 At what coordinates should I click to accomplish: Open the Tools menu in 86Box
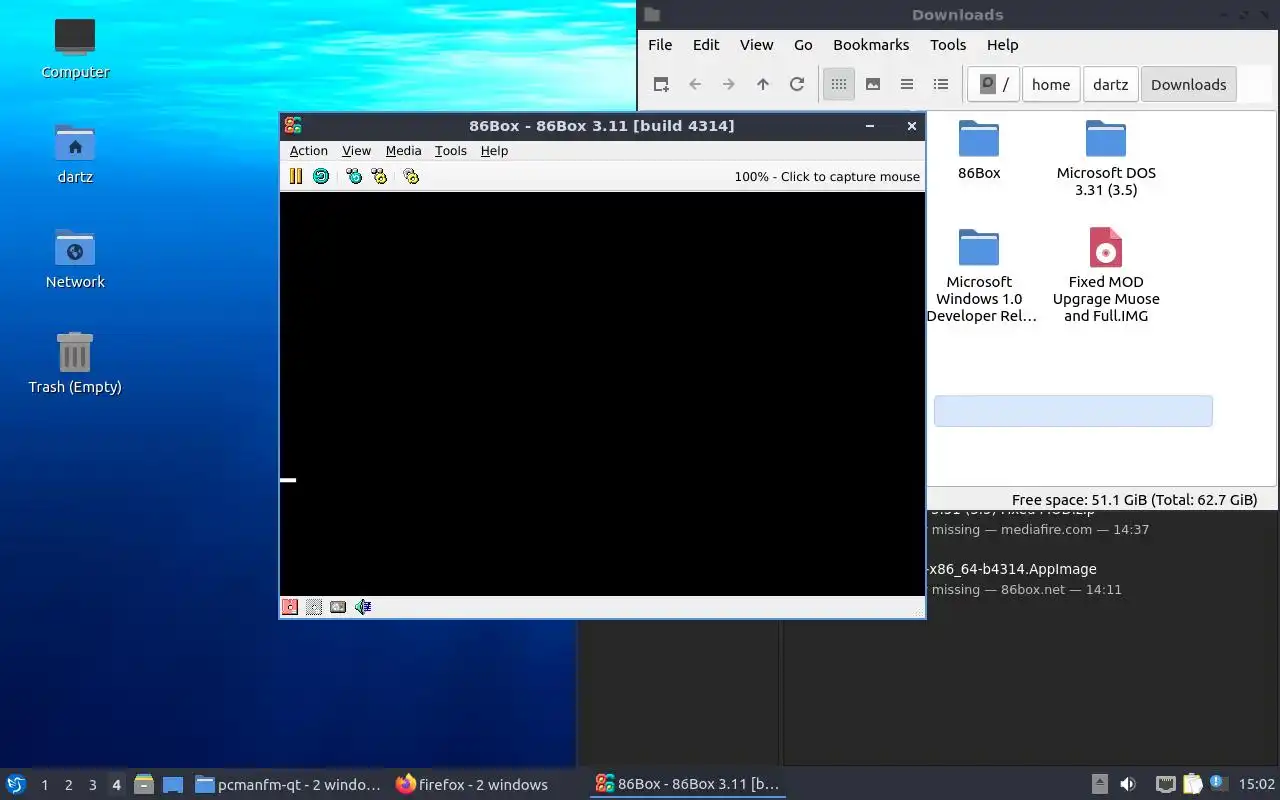(451, 151)
